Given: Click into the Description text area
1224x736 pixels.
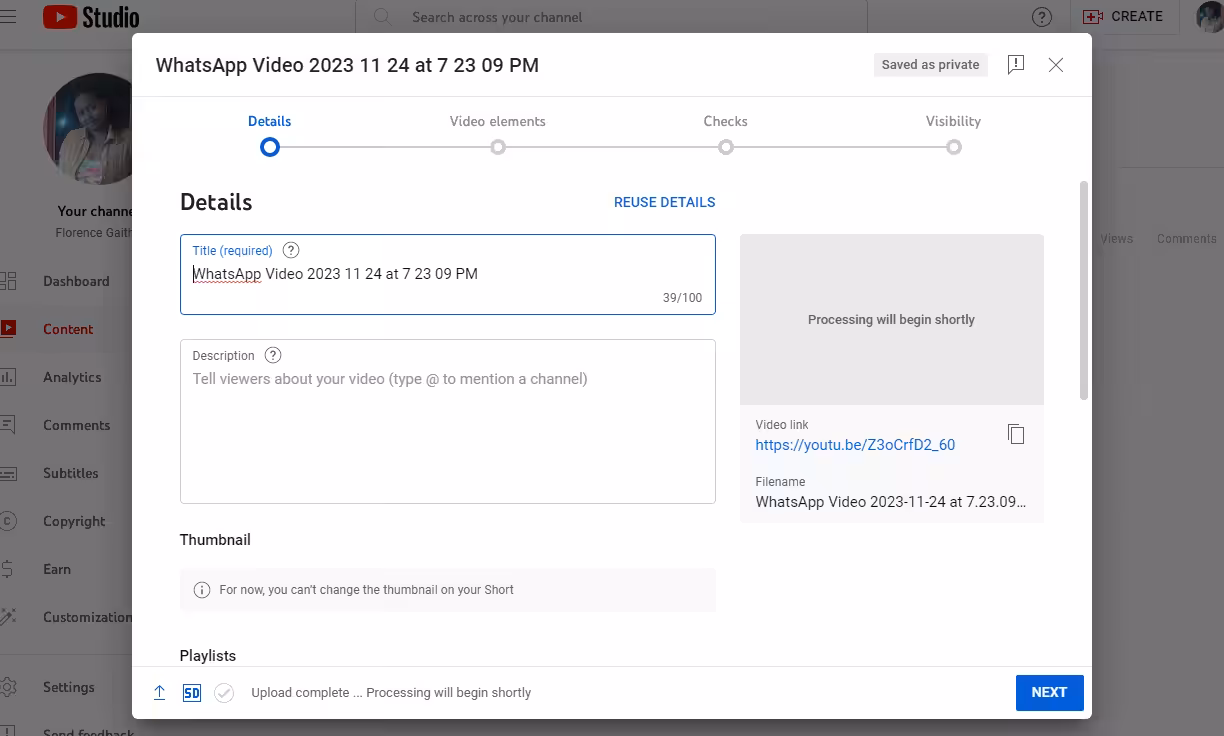Looking at the screenshot, I should (448, 421).
